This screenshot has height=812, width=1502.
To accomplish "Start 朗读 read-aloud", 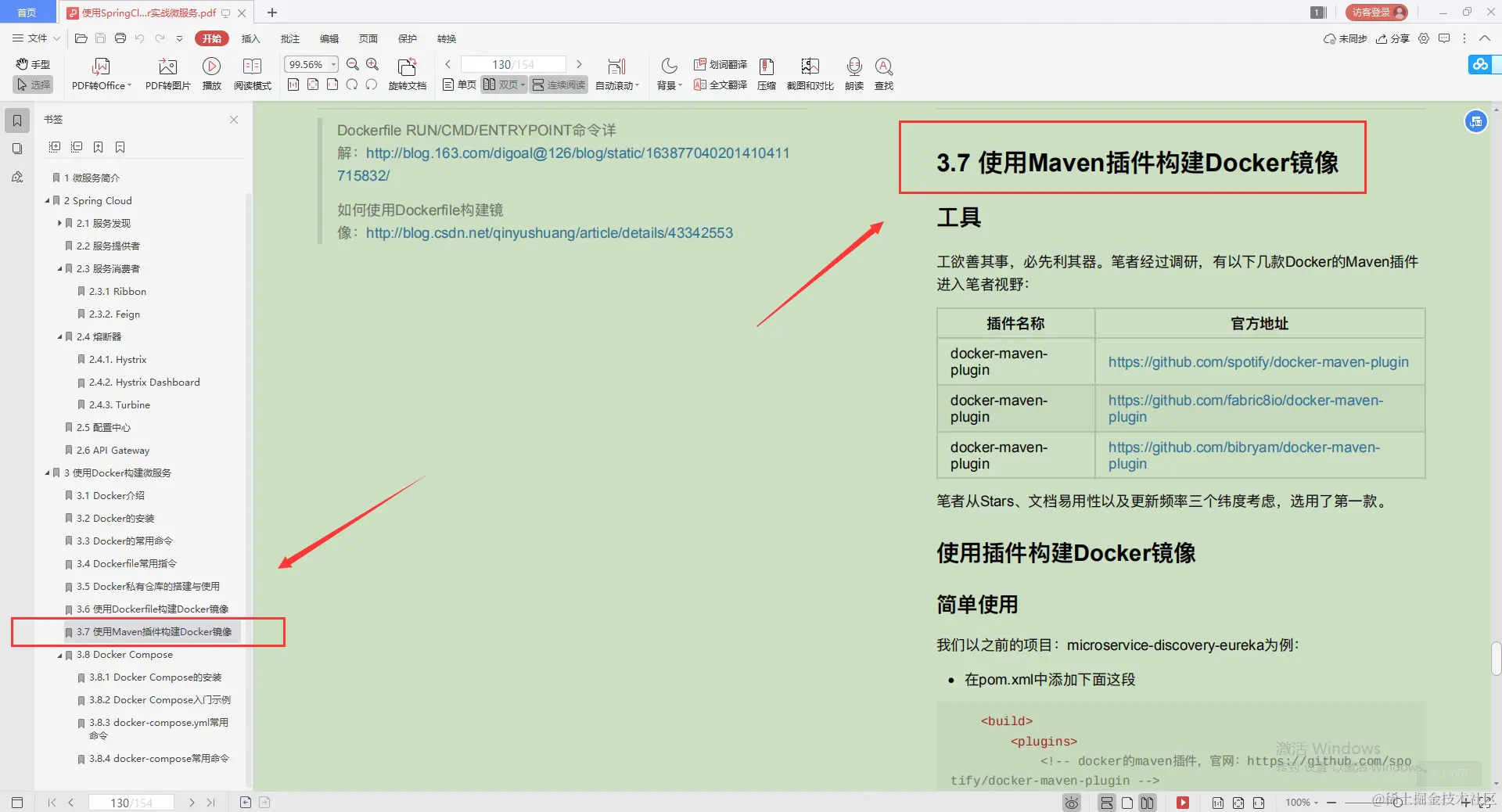I will (853, 74).
